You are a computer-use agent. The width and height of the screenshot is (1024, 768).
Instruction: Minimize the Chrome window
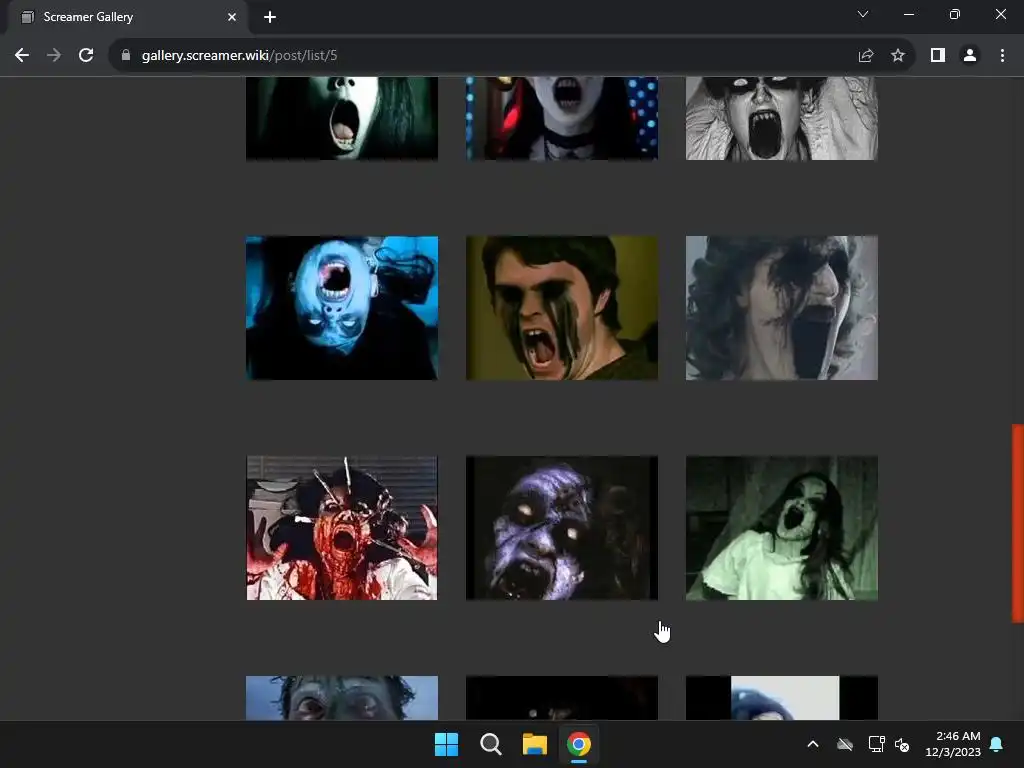point(908,14)
